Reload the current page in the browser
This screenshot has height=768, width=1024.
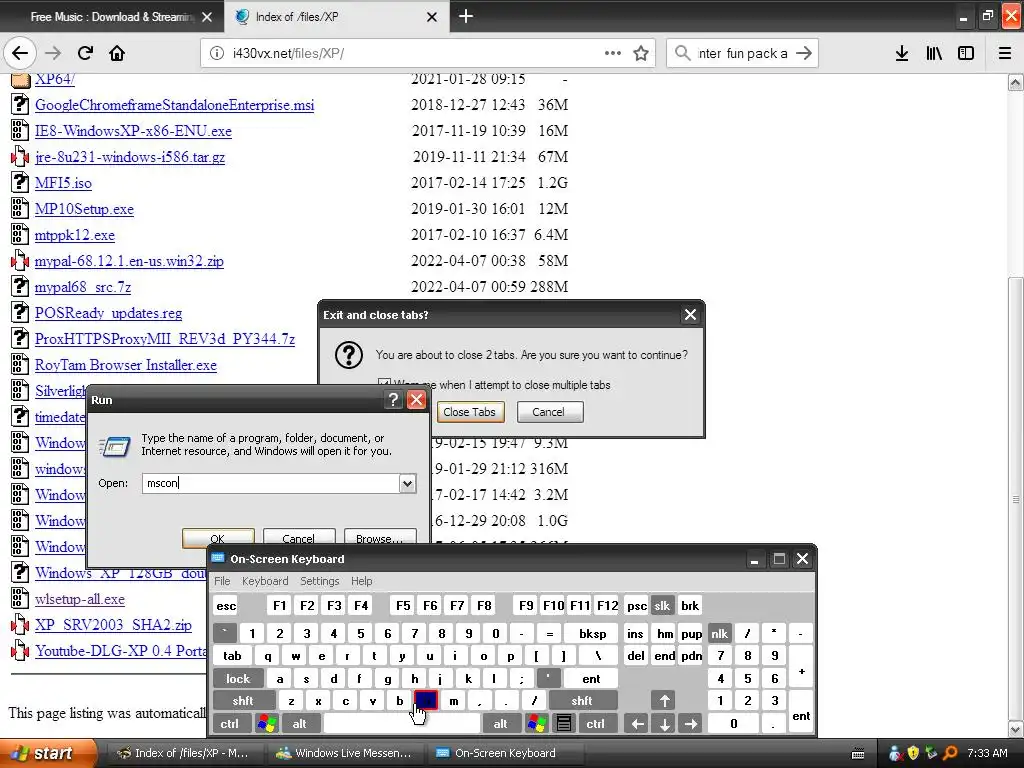(85, 53)
